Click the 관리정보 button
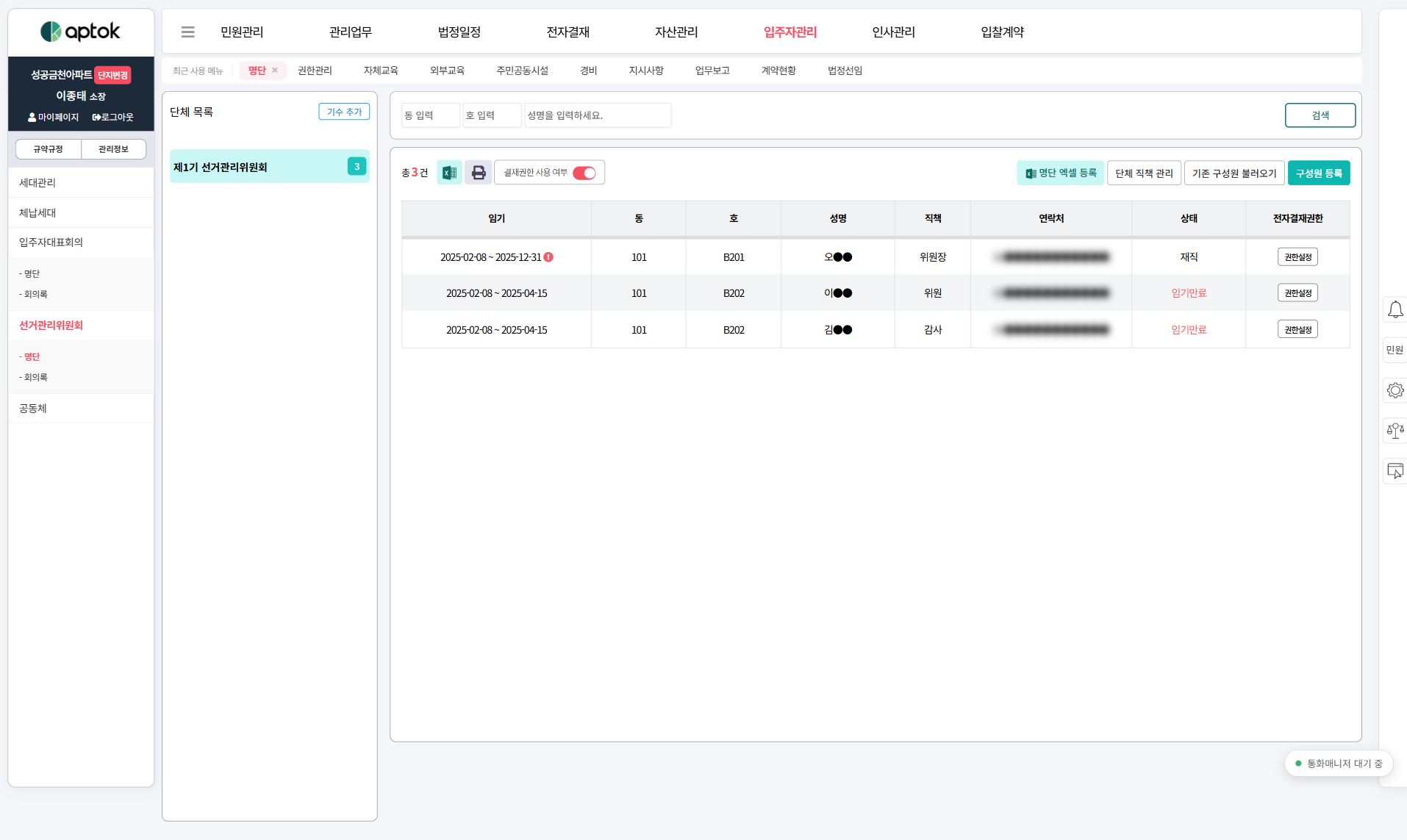 [113, 149]
